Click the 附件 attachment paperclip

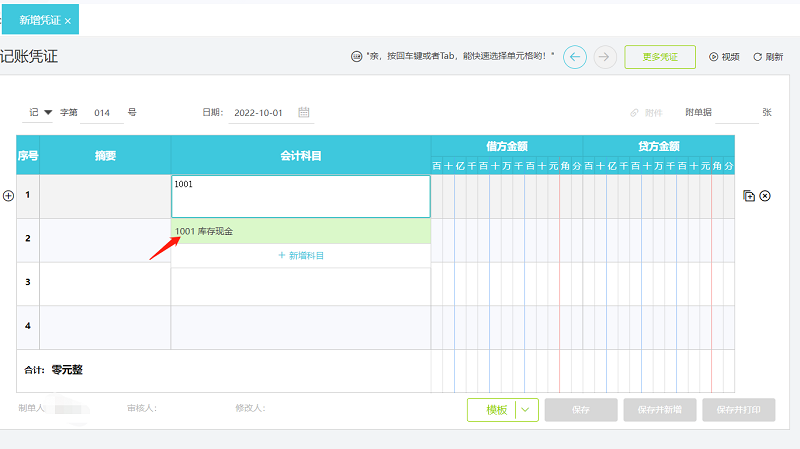point(635,113)
